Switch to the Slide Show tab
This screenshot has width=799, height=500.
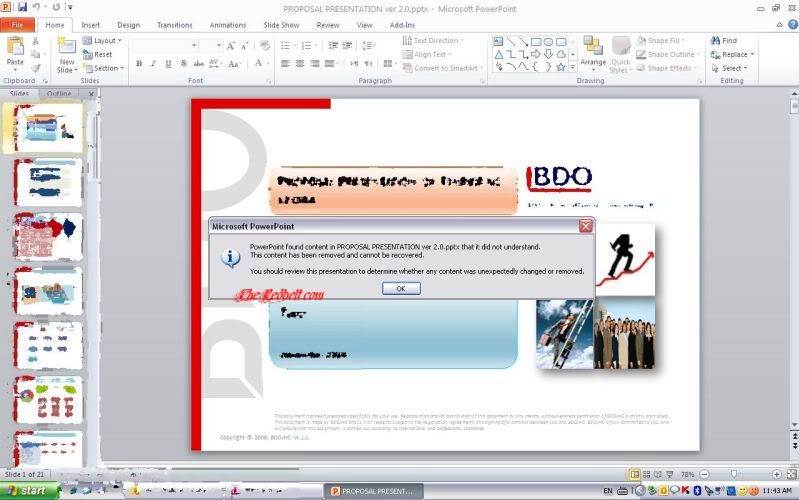click(x=281, y=24)
